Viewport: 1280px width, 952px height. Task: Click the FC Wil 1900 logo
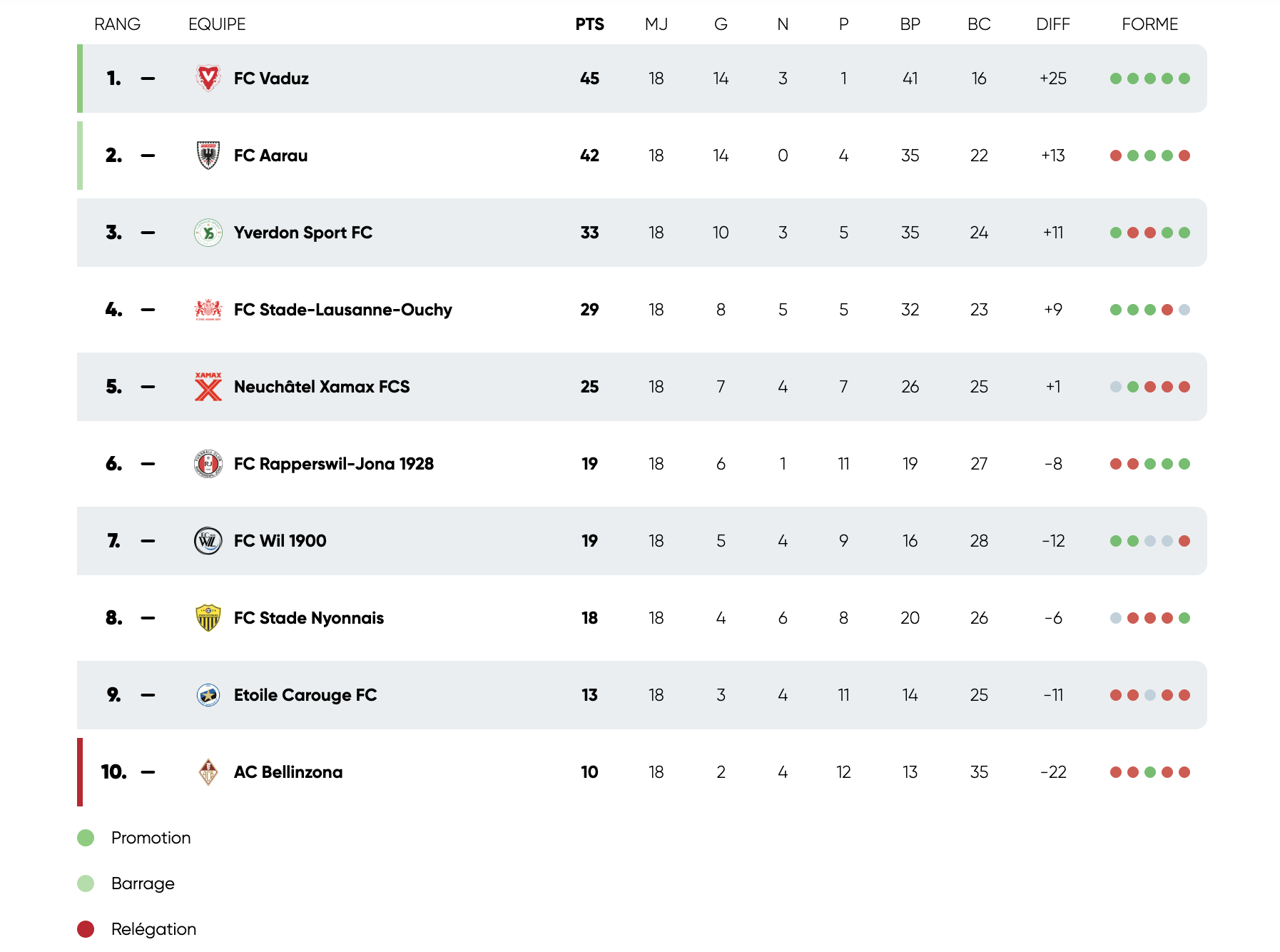208,541
